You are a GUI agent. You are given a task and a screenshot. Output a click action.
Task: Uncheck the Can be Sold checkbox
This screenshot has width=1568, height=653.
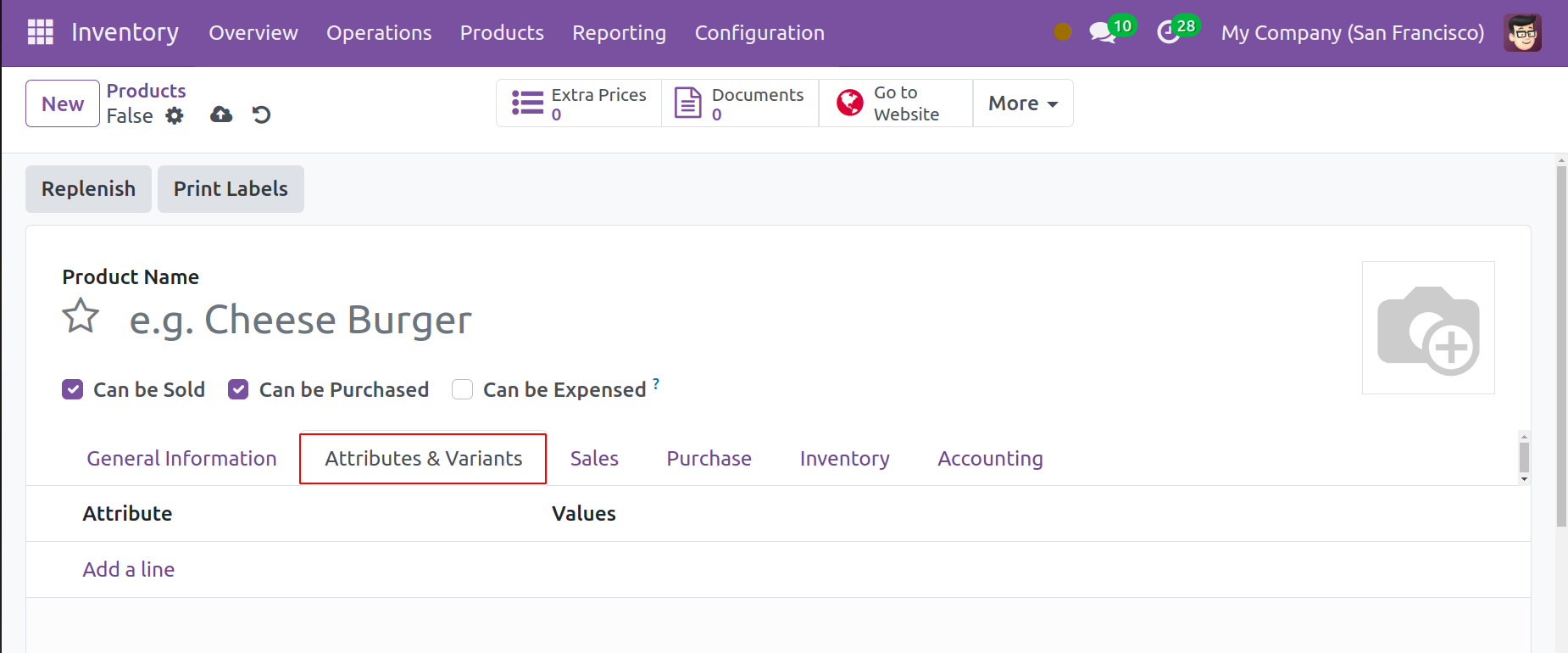[x=73, y=389]
